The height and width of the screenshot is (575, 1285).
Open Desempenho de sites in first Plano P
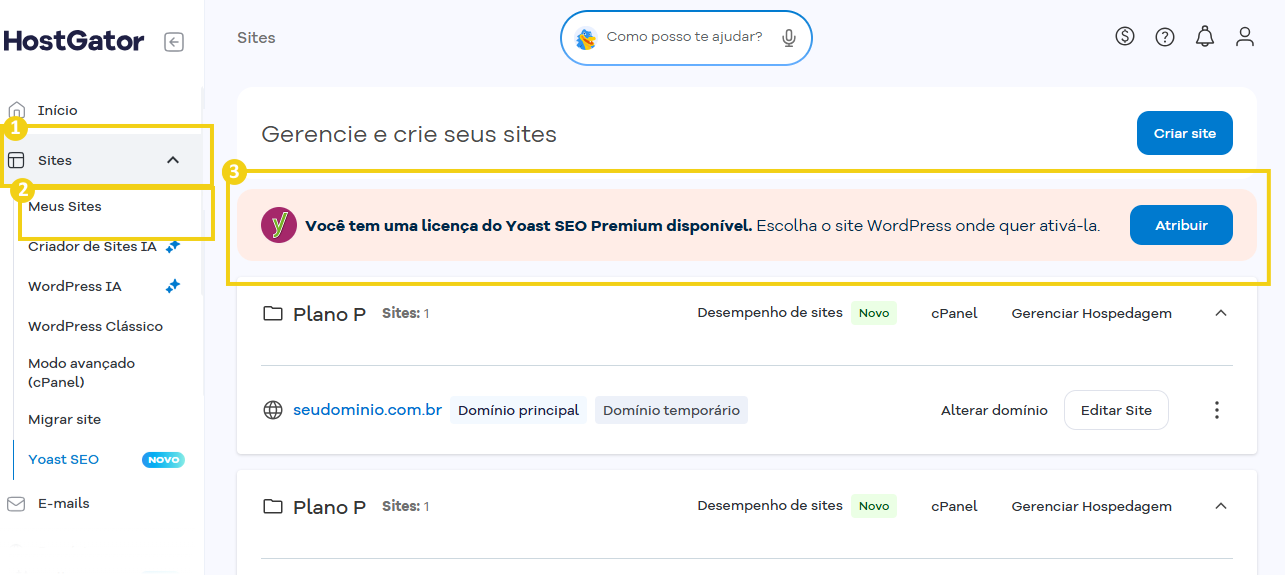pos(770,313)
